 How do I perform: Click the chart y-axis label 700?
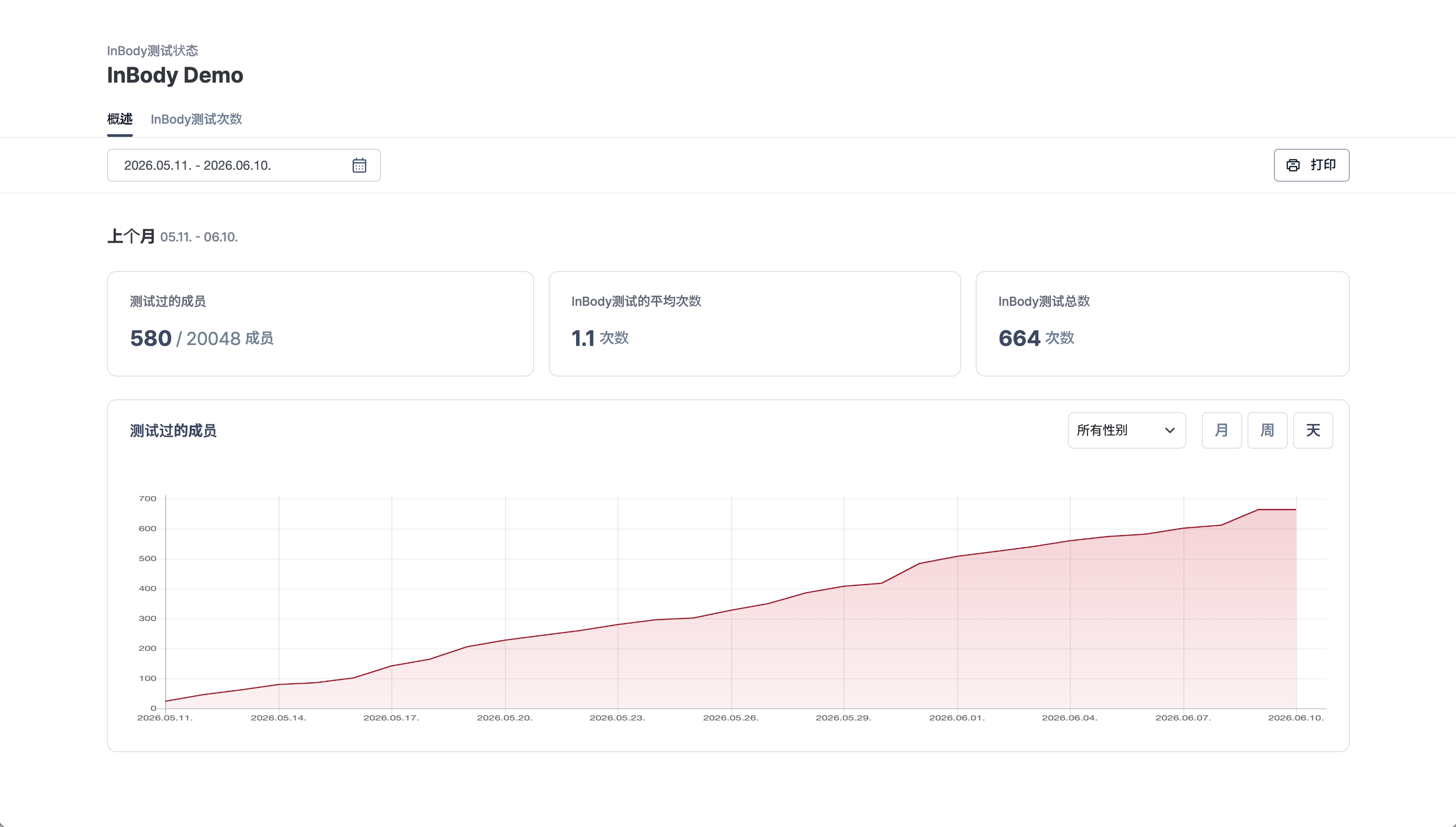click(148, 499)
